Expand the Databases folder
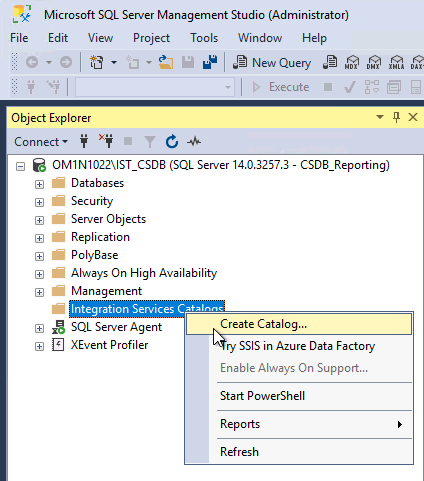 pos(39,184)
